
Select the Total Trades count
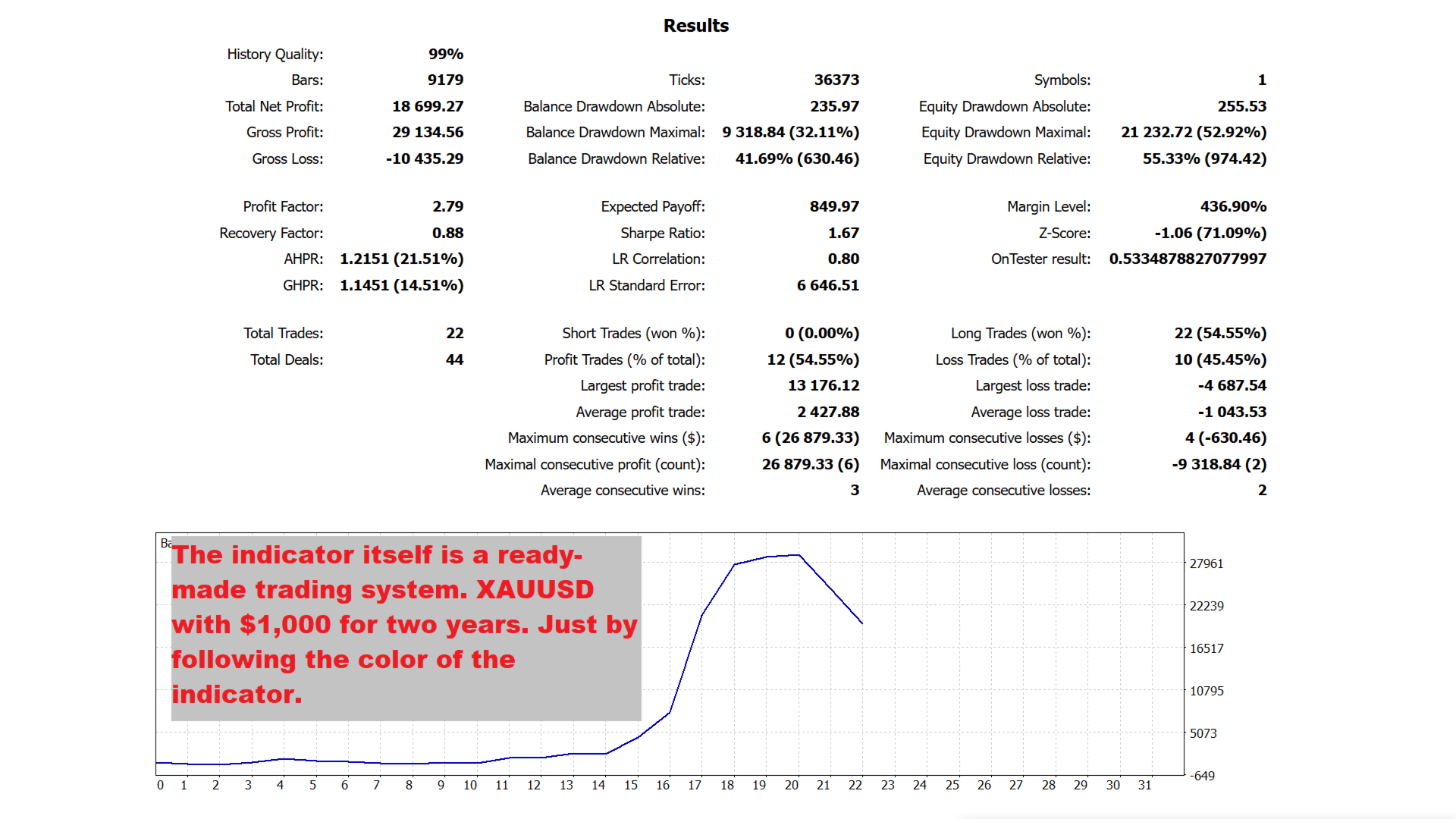(x=454, y=333)
